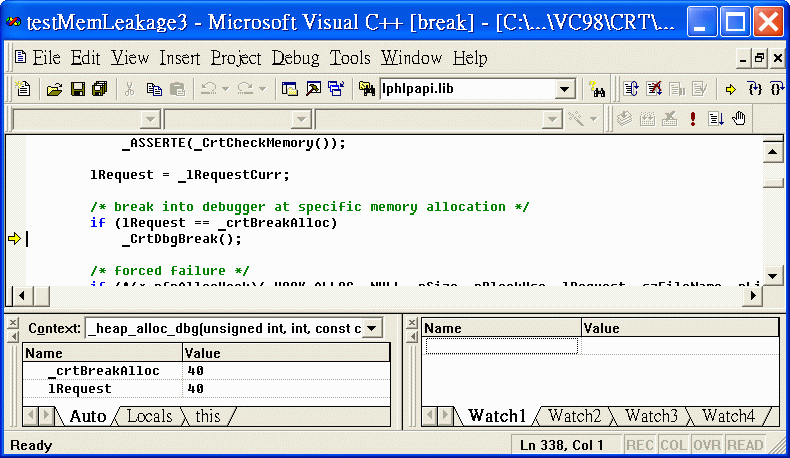Switch to the Locals tab

coord(149,416)
